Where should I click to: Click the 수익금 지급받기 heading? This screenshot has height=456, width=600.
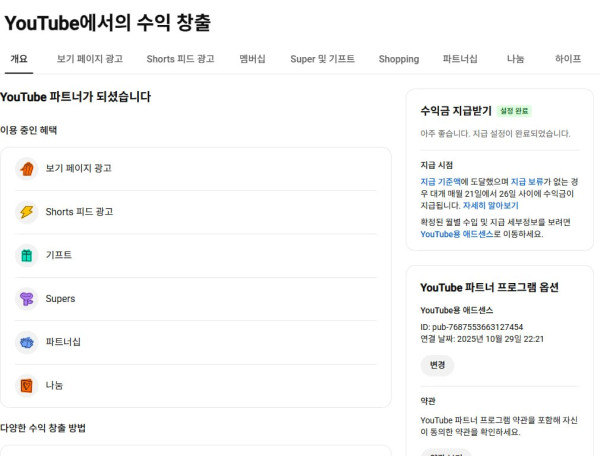tap(456, 111)
